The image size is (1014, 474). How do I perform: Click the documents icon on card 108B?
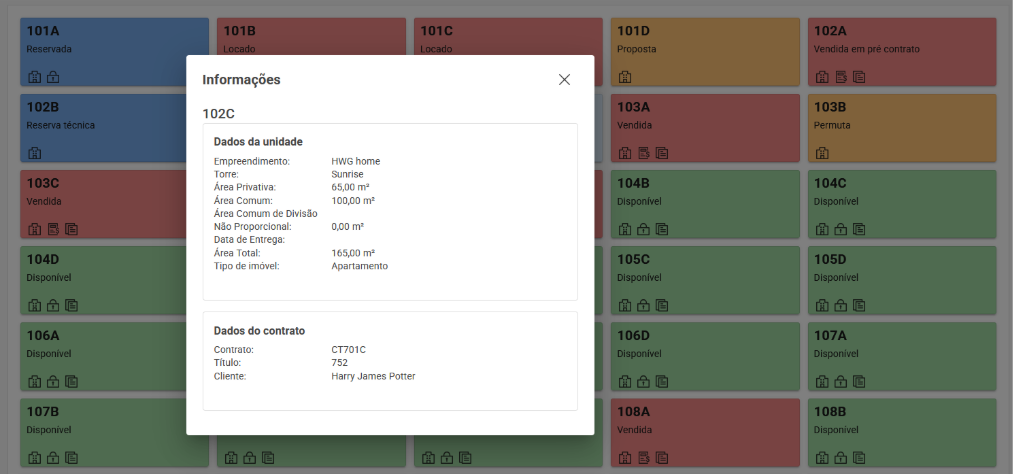[x=859, y=458]
